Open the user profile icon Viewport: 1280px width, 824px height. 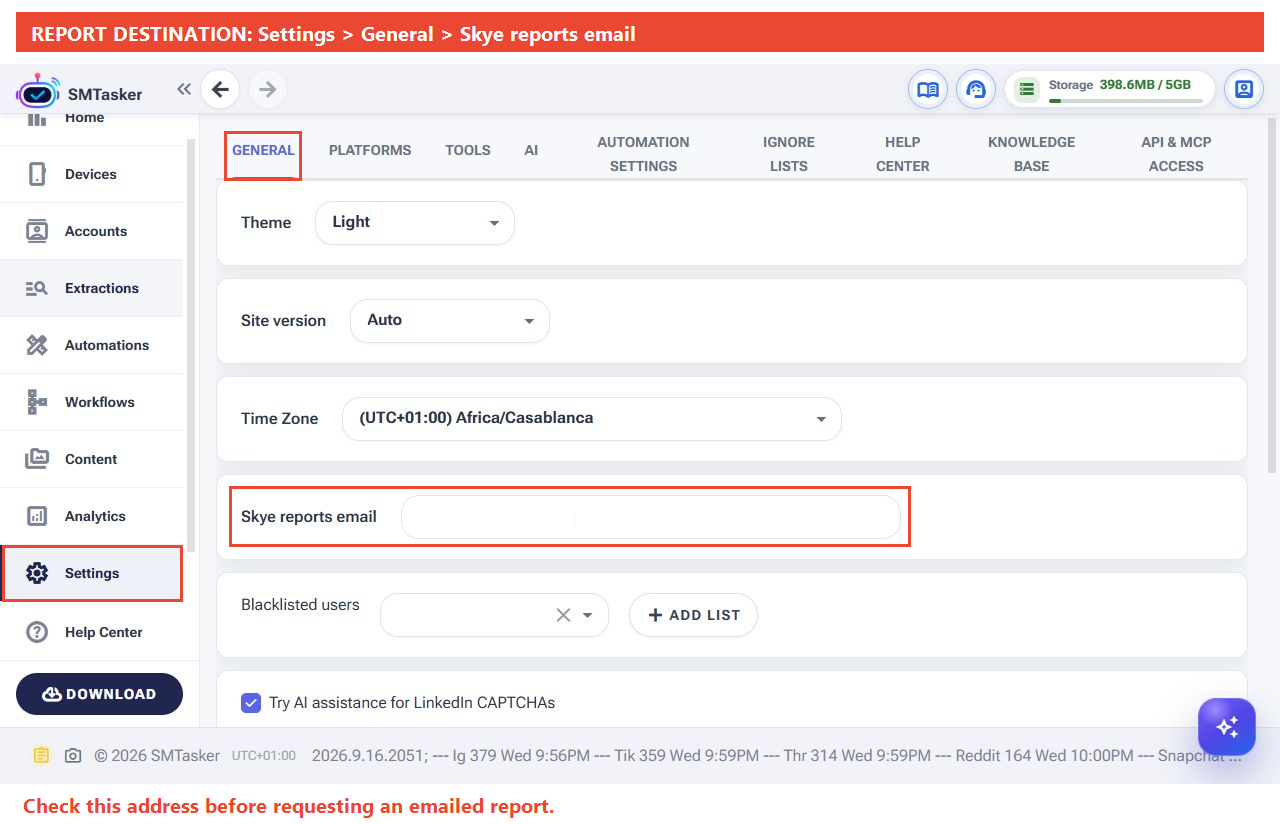coord(1243,89)
